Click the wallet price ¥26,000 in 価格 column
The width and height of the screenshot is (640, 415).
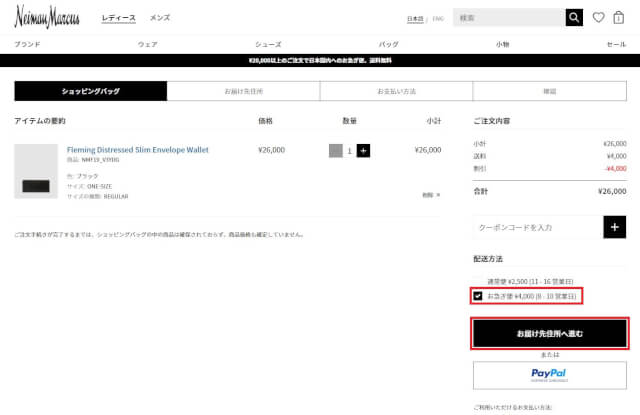271,150
